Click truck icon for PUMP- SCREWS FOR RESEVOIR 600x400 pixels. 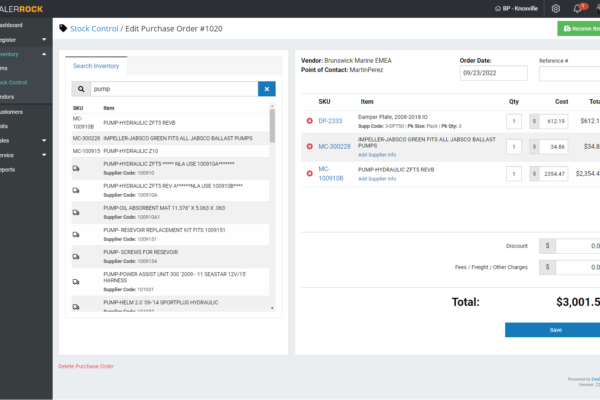(76, 256)
